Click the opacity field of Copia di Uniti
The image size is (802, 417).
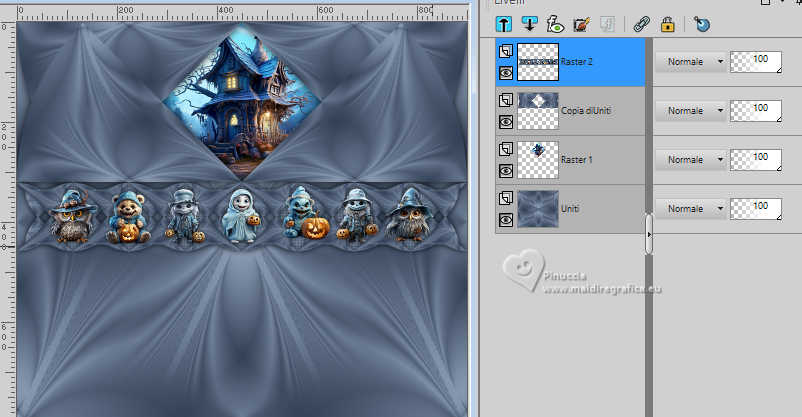point(756,111)
